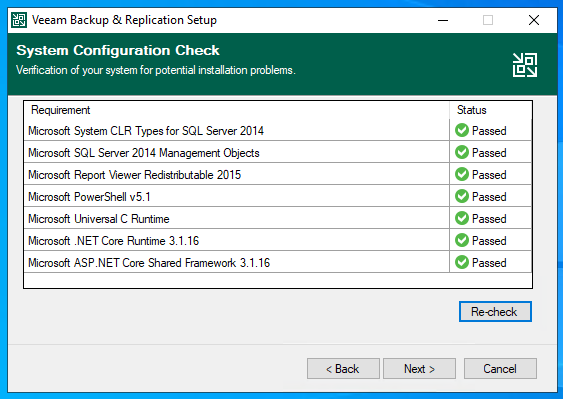Screen dimensions: 563x399
Task: Click the green check for .NET Core Runtime
Action: click(x=462, y=240)
